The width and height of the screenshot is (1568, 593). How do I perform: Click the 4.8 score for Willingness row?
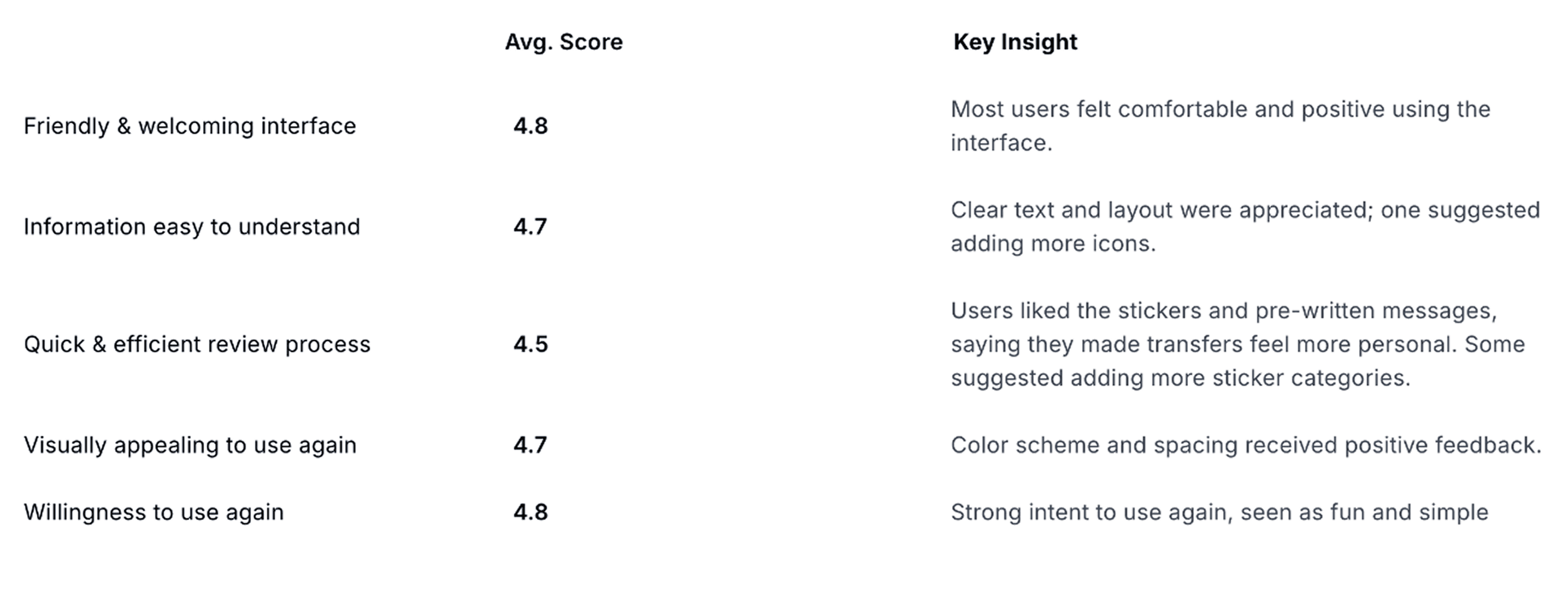tap(530, 513)
